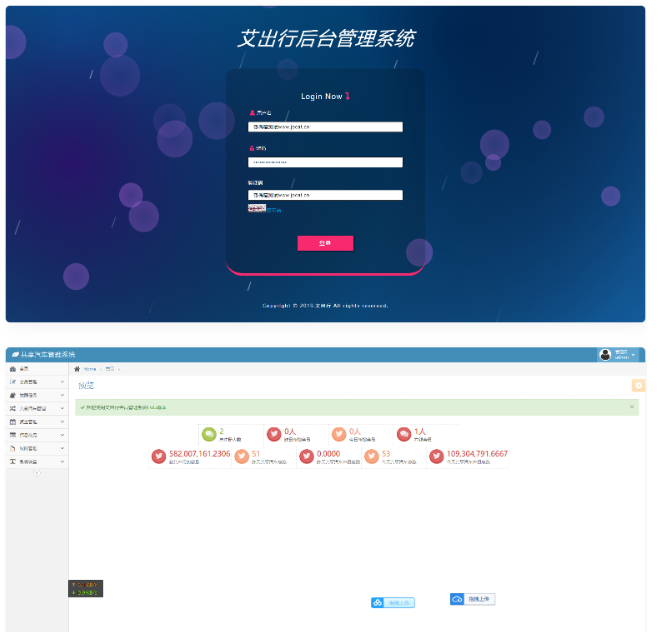This screenshot has width=667, height=632.
Task: Click the red icon beside 109,304,791.6667
Action: (436, 456)
